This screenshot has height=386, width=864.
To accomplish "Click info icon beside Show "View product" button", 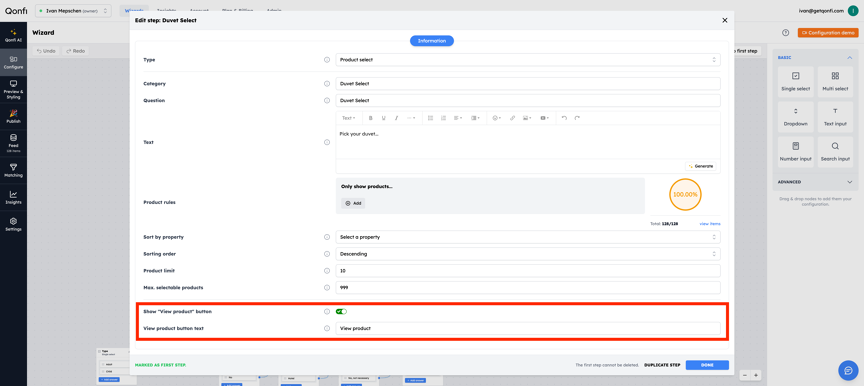I will [x=327, y=312].
